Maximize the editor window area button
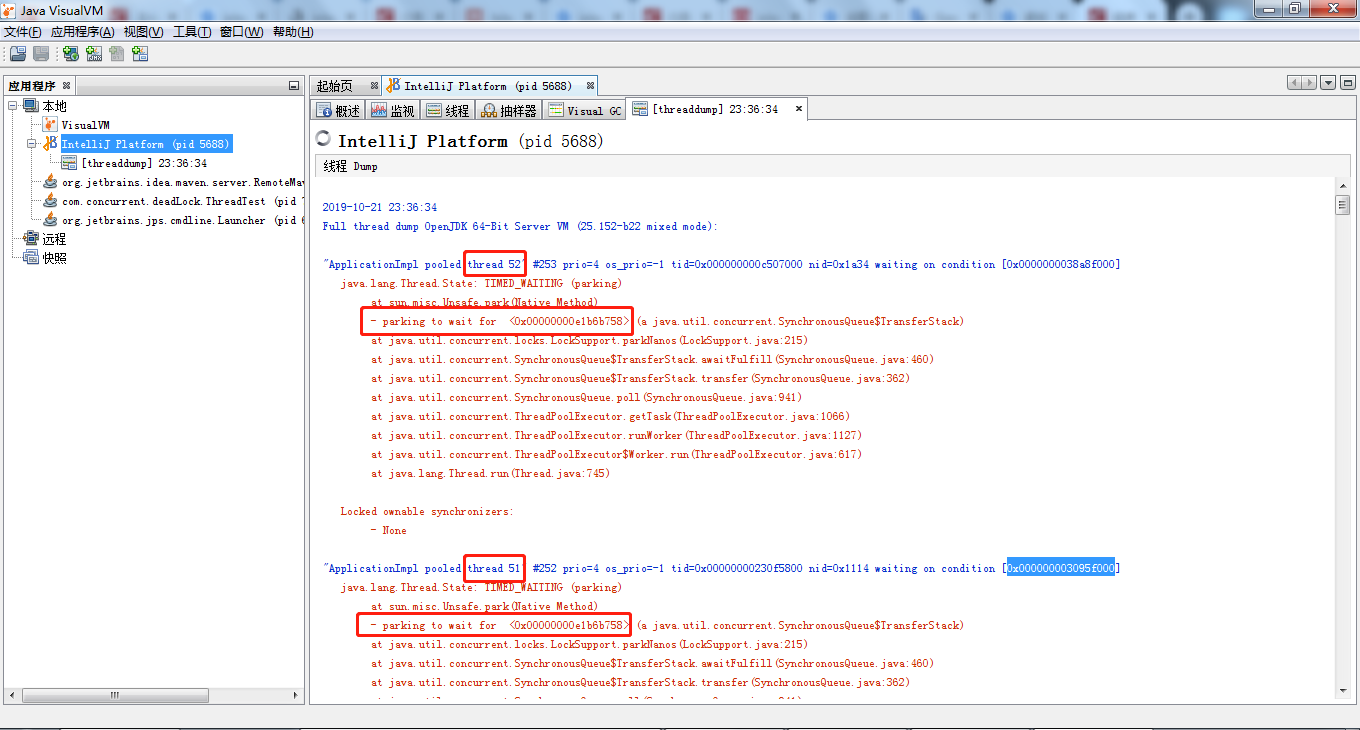This screenshot has height=730, width=1360. click(x=1347, y=83)
